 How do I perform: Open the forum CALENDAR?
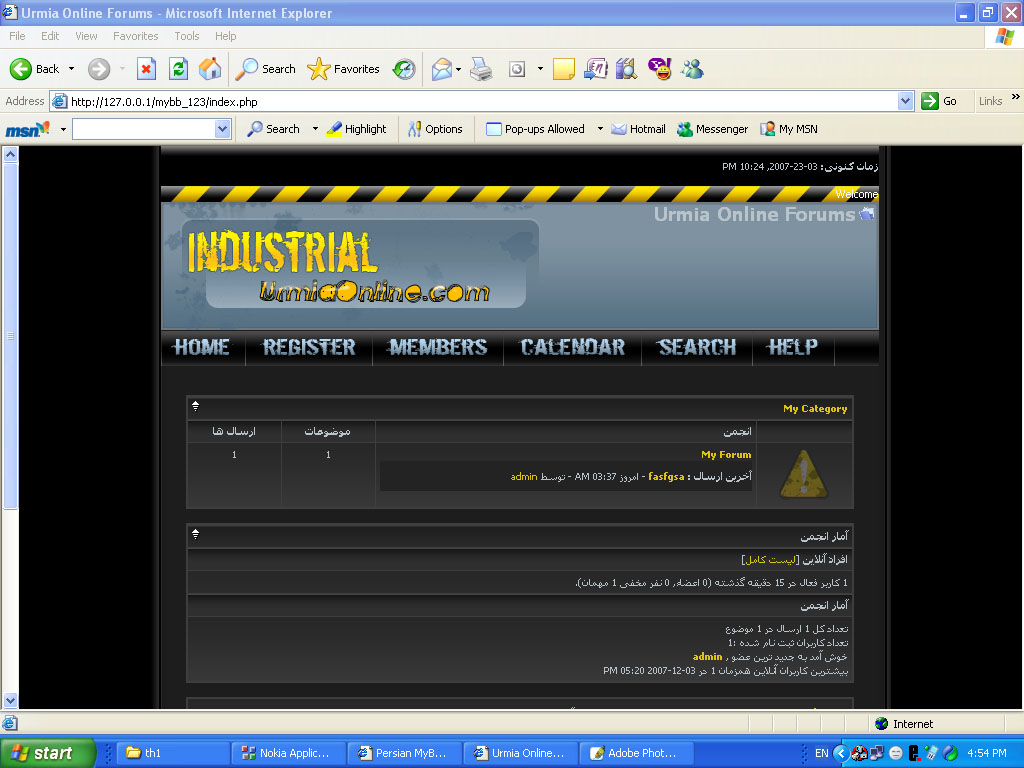tap(572, 347)
